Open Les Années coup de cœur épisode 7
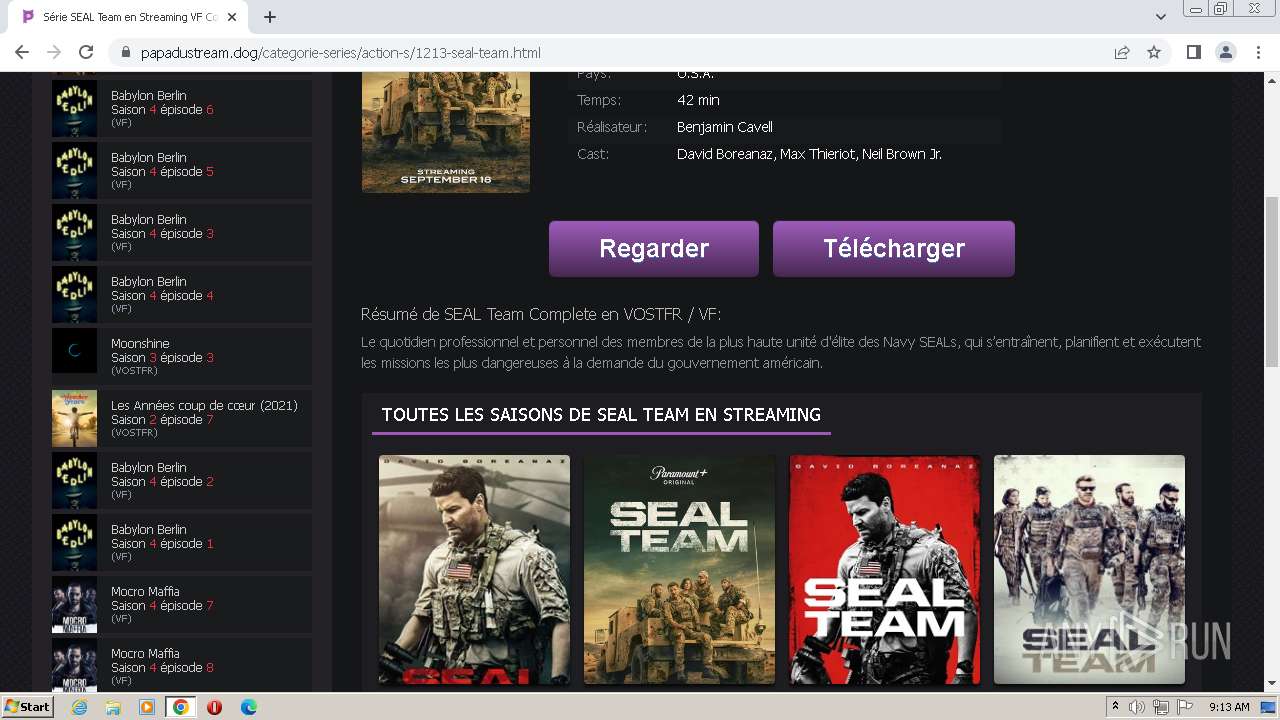 tap(182, 418)
